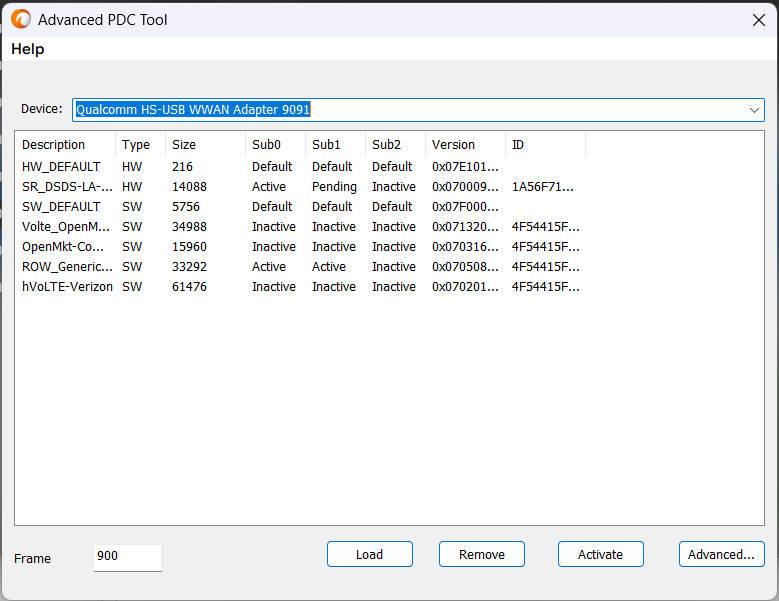The width and height of the screenshot is (779, 601).
Task: Click size value 216
Action: coord(182,167)
